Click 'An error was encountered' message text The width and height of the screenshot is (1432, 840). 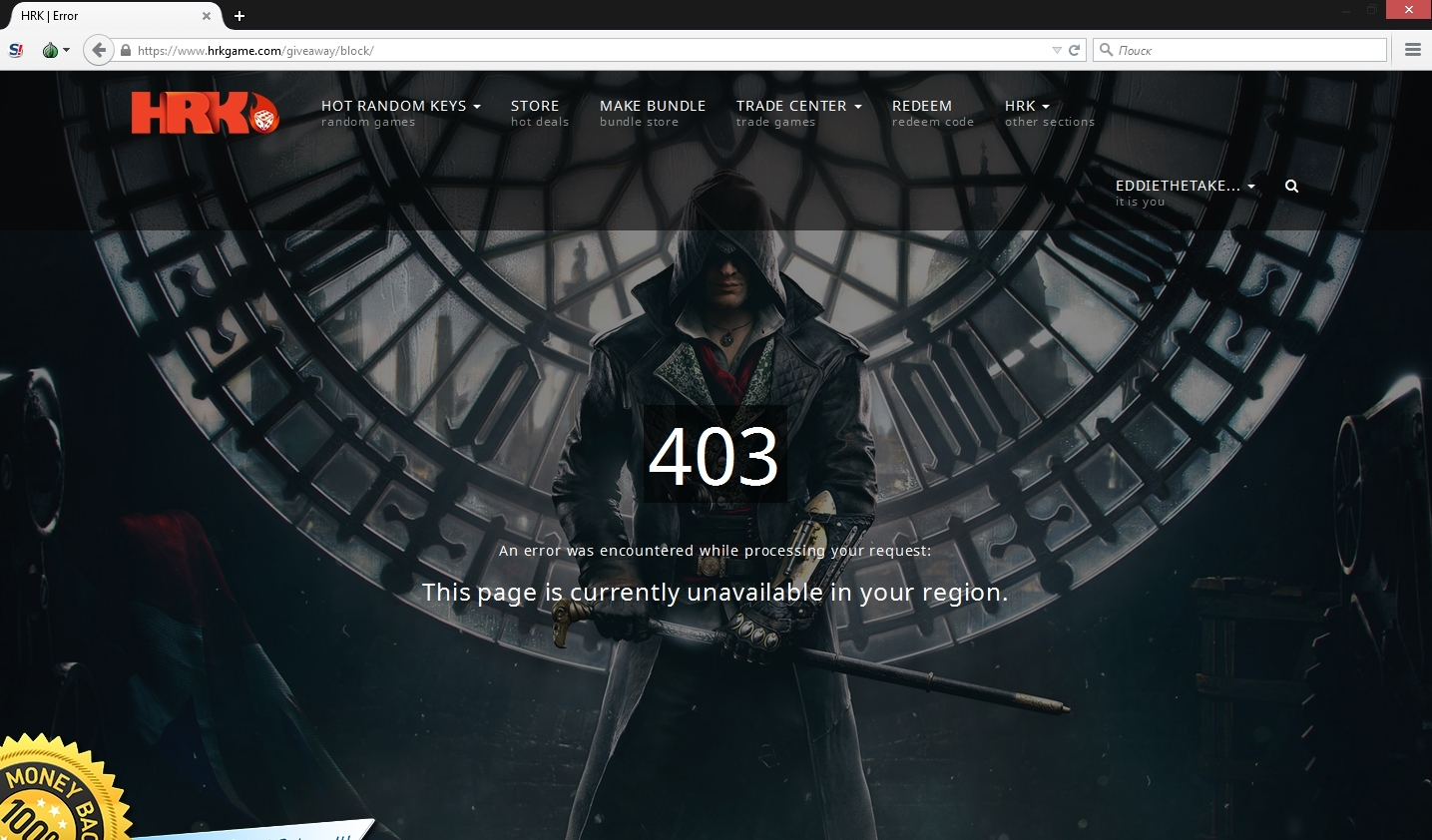[x=715, y=551]
